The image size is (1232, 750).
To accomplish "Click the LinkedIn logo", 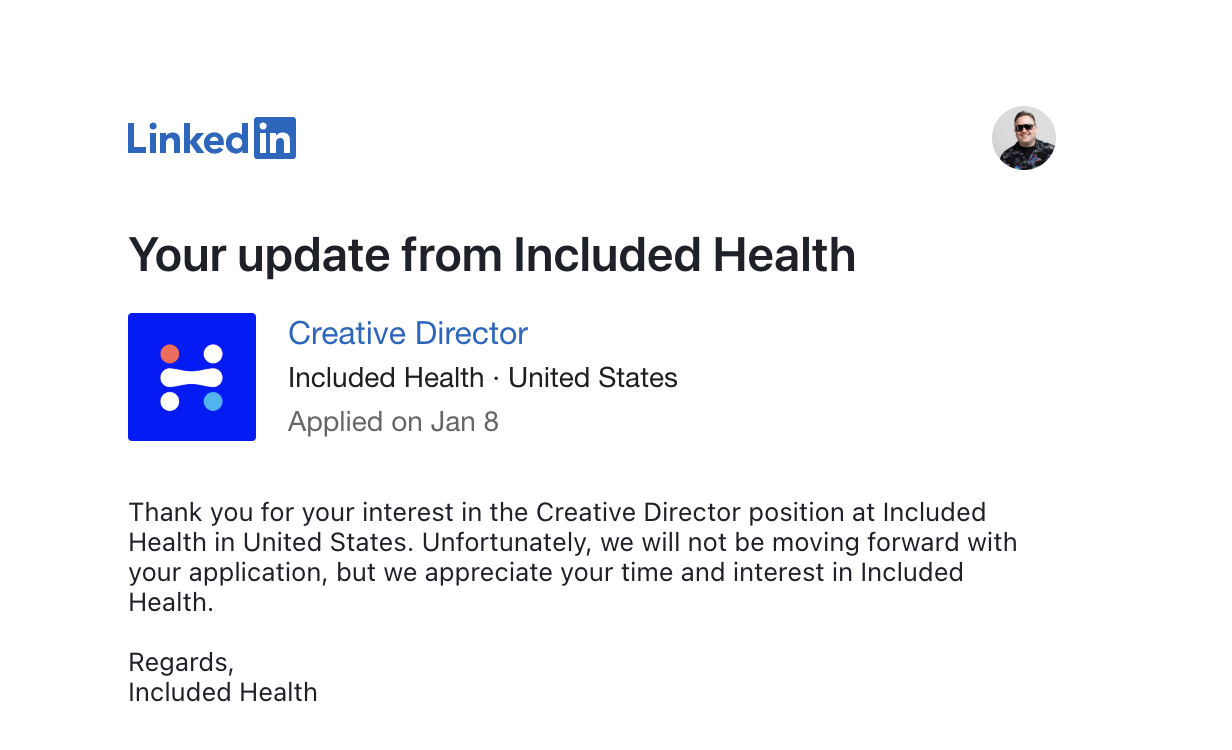I will [x=212, y=138].
